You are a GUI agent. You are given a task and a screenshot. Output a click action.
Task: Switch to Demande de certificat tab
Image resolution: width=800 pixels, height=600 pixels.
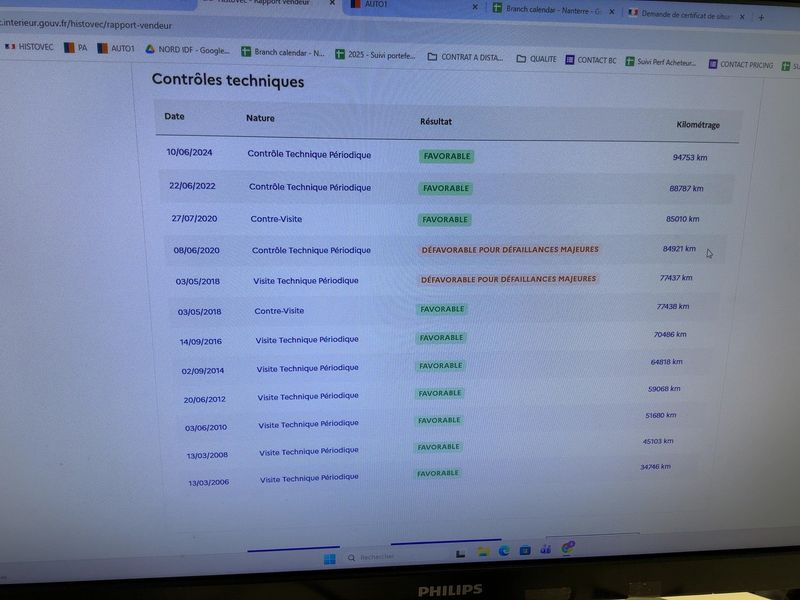point(680,14)
